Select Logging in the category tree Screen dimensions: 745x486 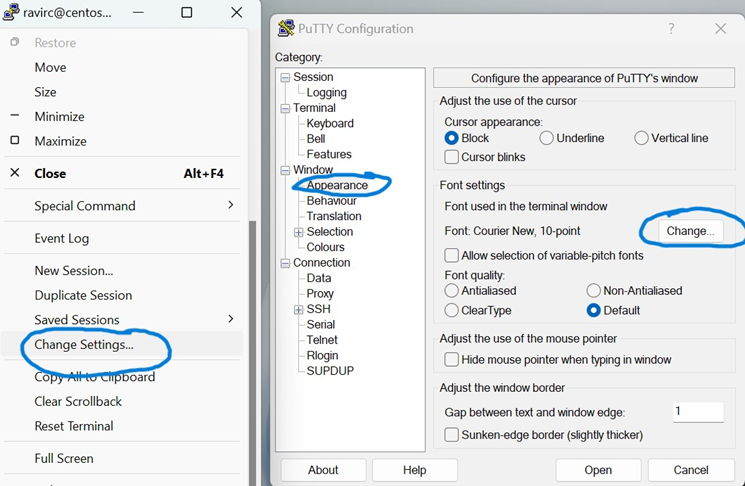326,93
